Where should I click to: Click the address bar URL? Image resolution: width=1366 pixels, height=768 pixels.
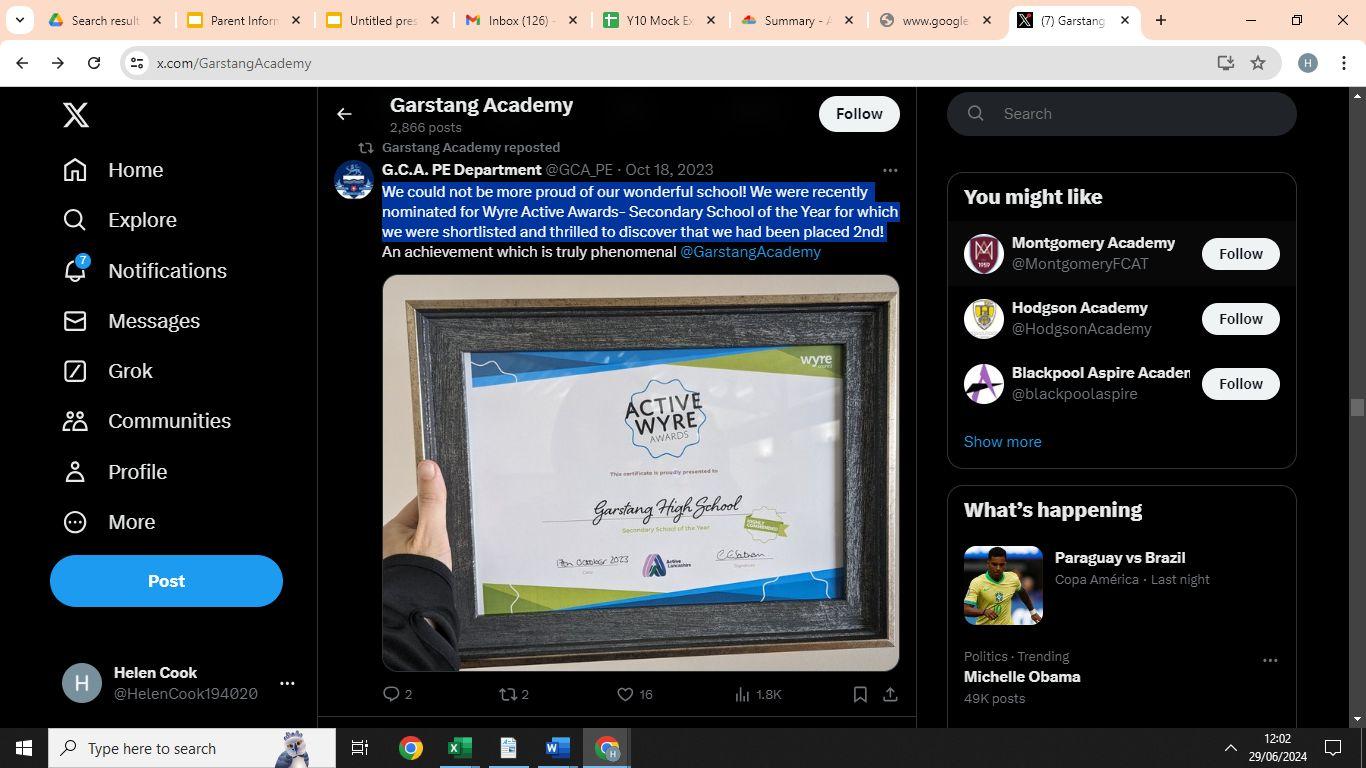(x=234, y=63)
